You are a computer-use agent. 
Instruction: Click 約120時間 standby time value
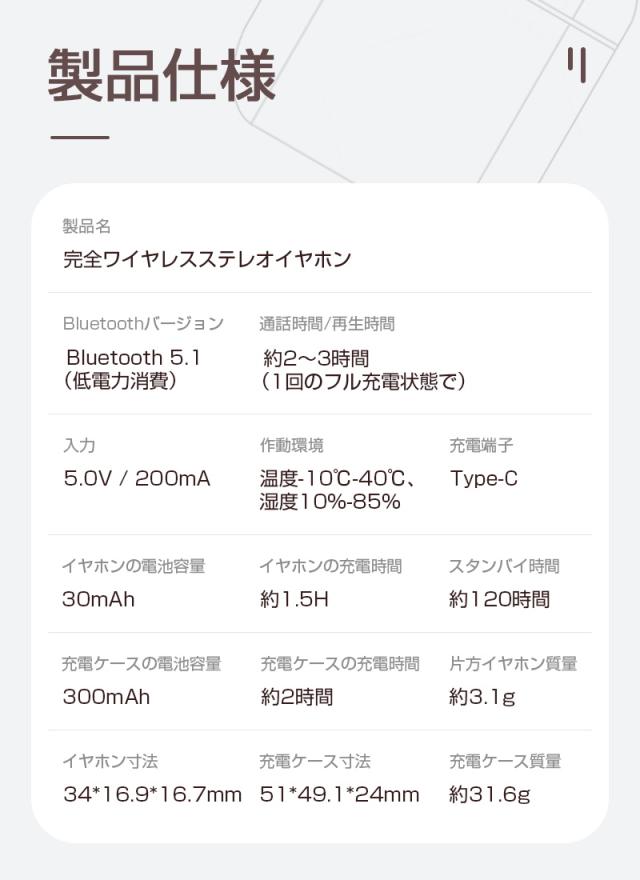(499, 600)
